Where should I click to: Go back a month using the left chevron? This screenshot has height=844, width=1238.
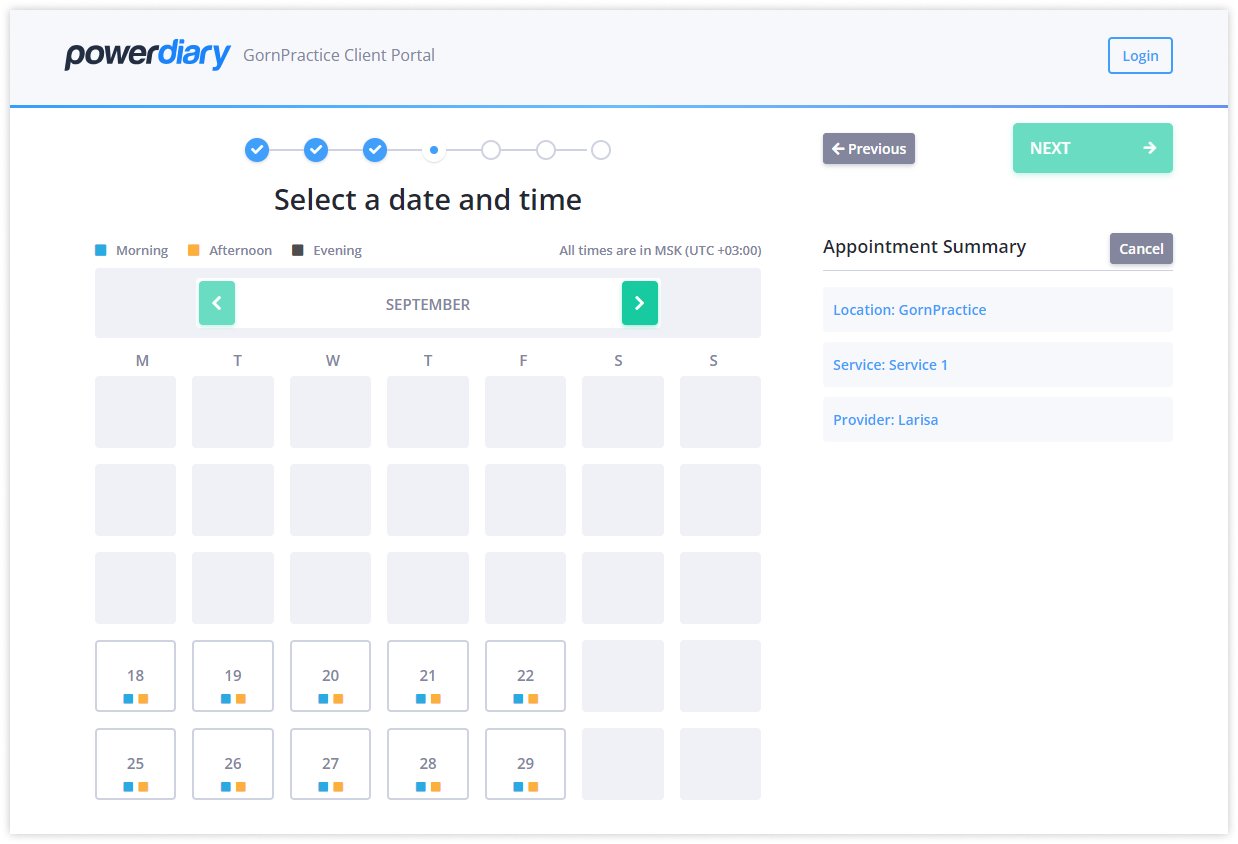(x=217, y=303)
